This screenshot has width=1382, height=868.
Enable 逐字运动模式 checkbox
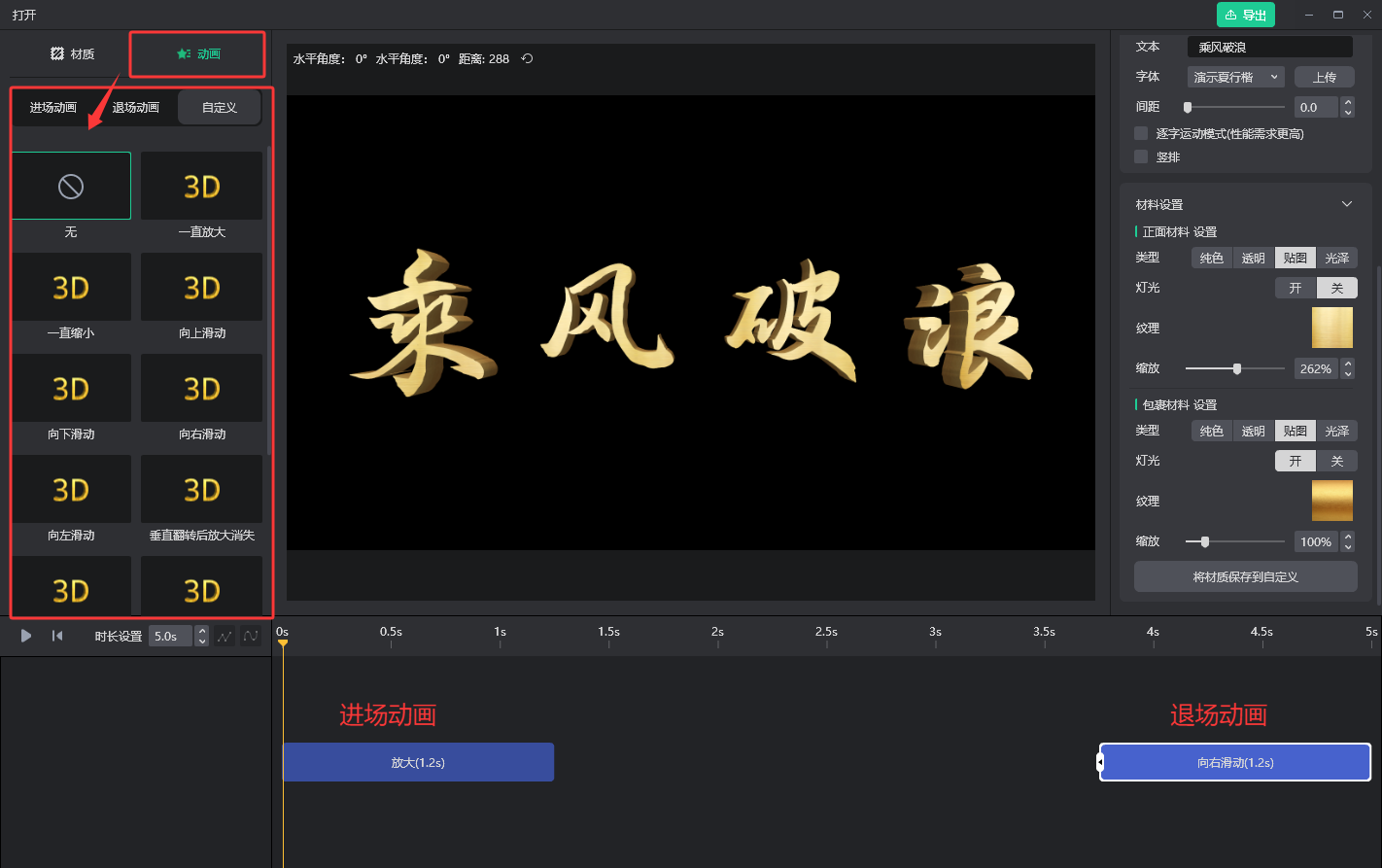(1141, 133)
